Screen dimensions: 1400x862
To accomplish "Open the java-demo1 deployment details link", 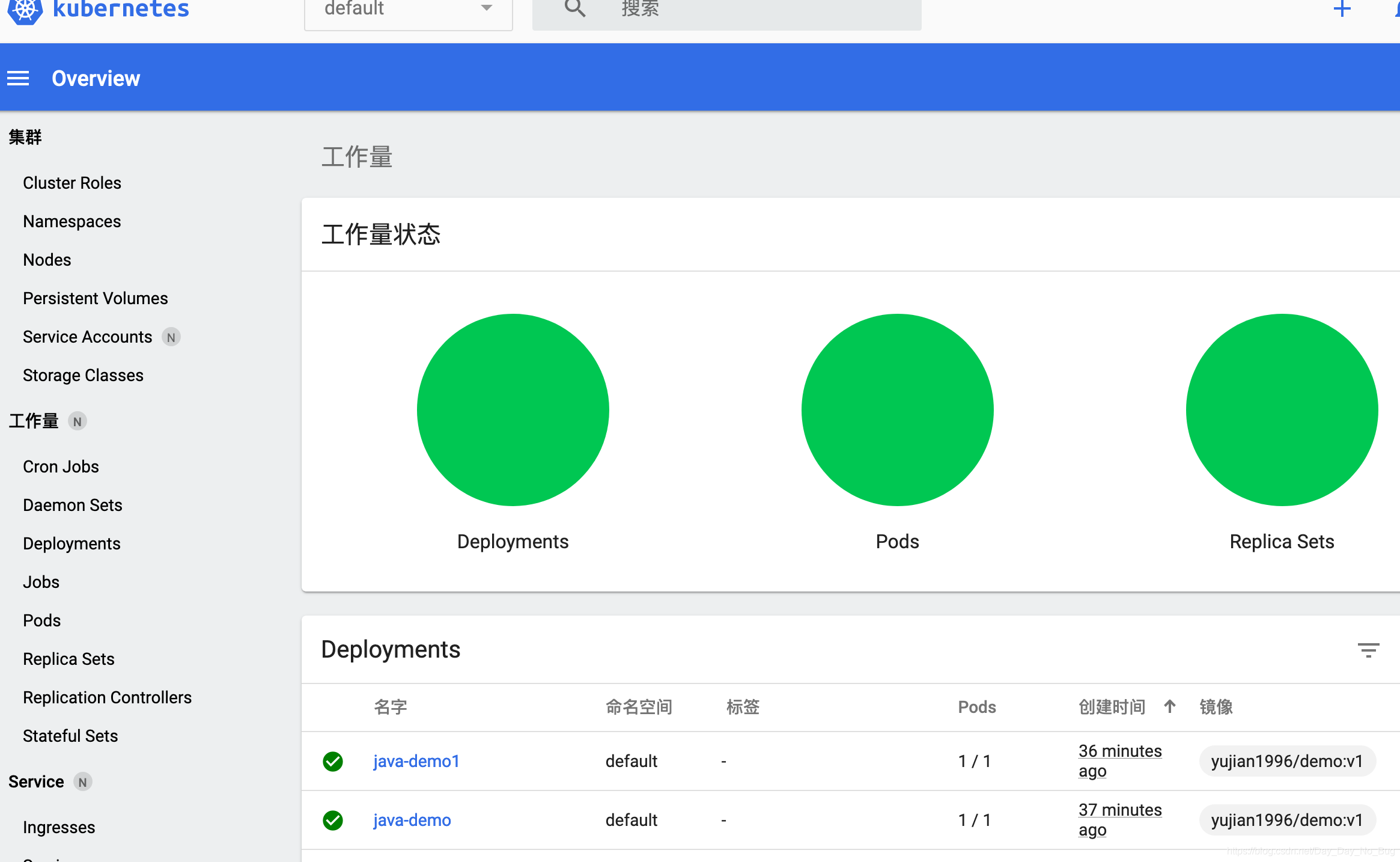I will 416,761.
